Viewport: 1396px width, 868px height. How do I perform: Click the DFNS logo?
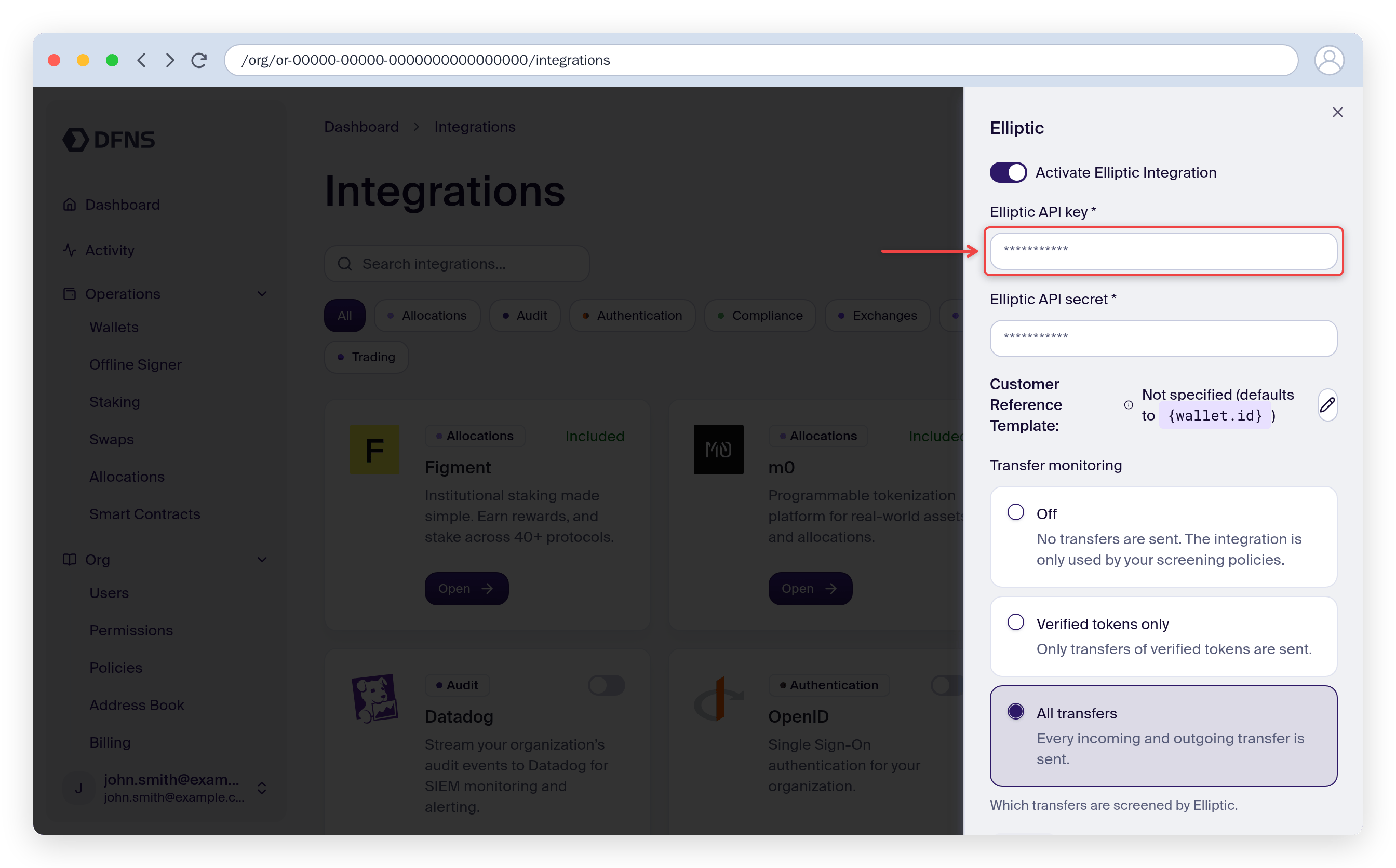pyautogui.click(x=109, y=140)
